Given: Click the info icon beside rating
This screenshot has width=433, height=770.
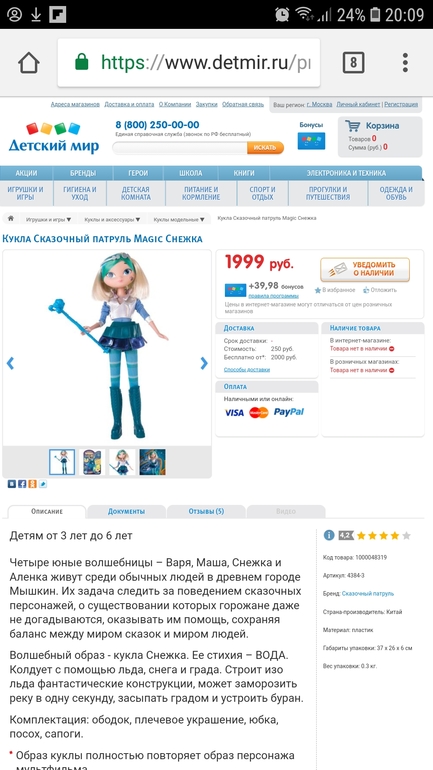Looking at the screenshot, I should pyautogui.click(x=328, y=535).
